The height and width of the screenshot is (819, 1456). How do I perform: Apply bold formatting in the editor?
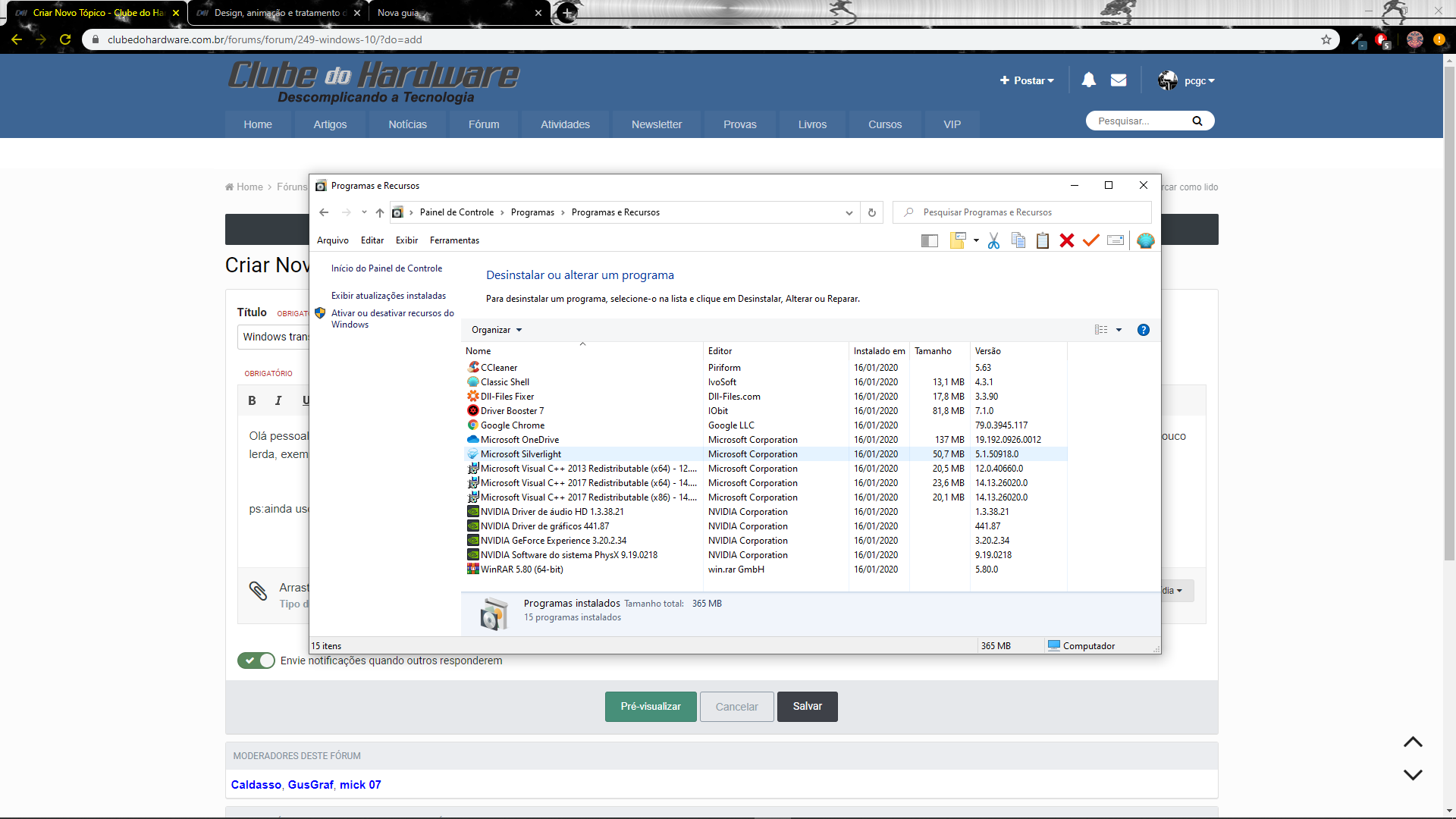pyautogui.click(x=252, y=400)
